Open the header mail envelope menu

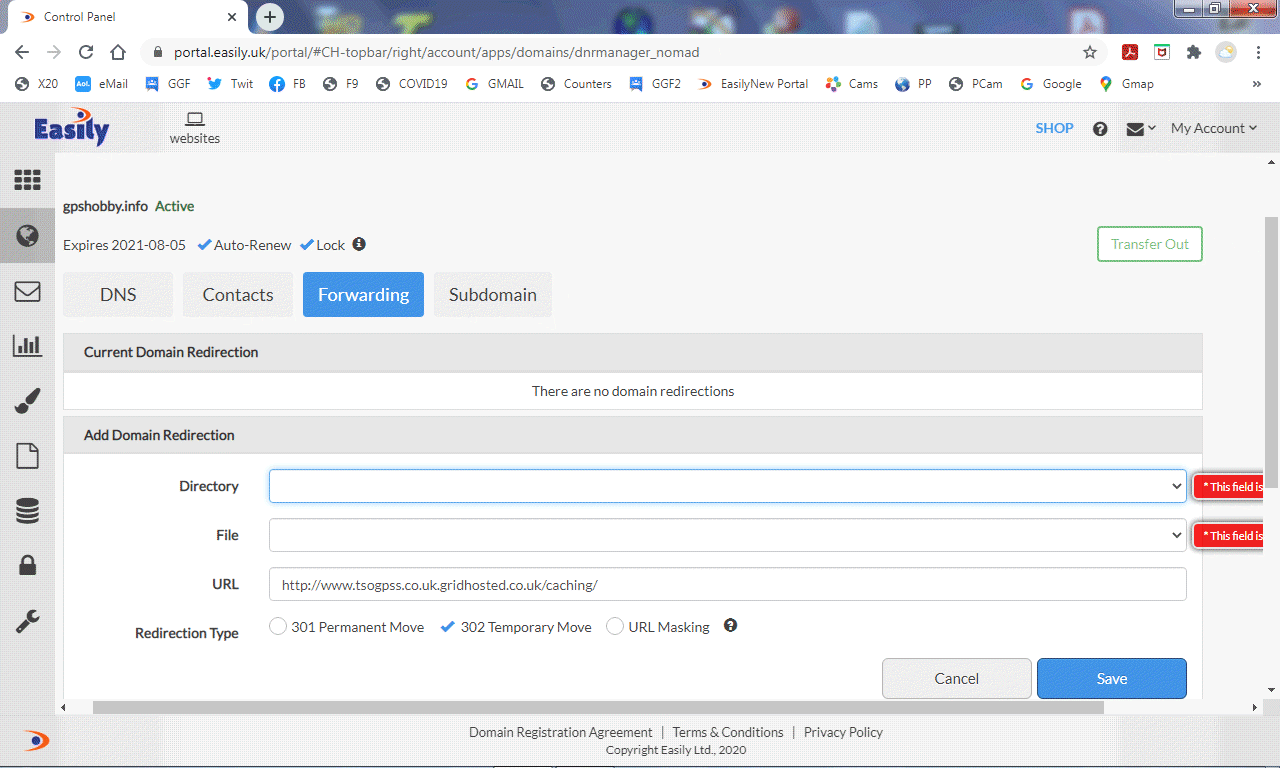pyautogui.click(x=1141, y=129)
